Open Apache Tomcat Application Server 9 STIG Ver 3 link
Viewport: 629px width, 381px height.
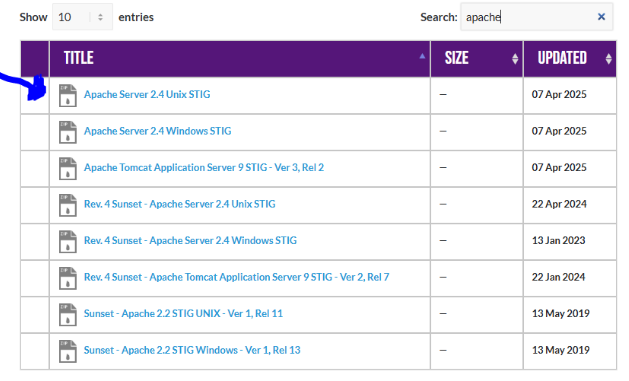tap(204, 168)
